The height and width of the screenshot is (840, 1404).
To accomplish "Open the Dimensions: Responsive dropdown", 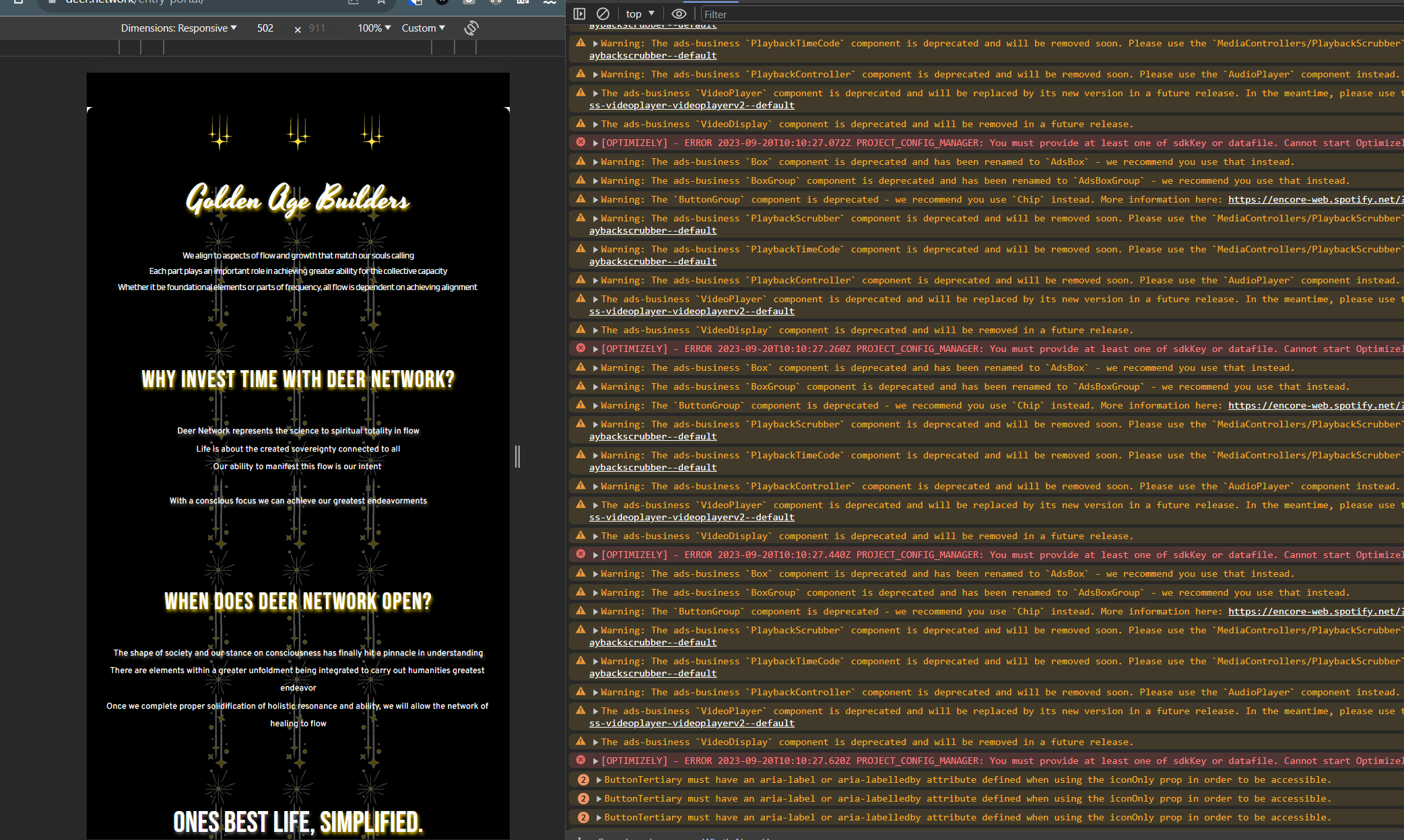I will 178,28.
